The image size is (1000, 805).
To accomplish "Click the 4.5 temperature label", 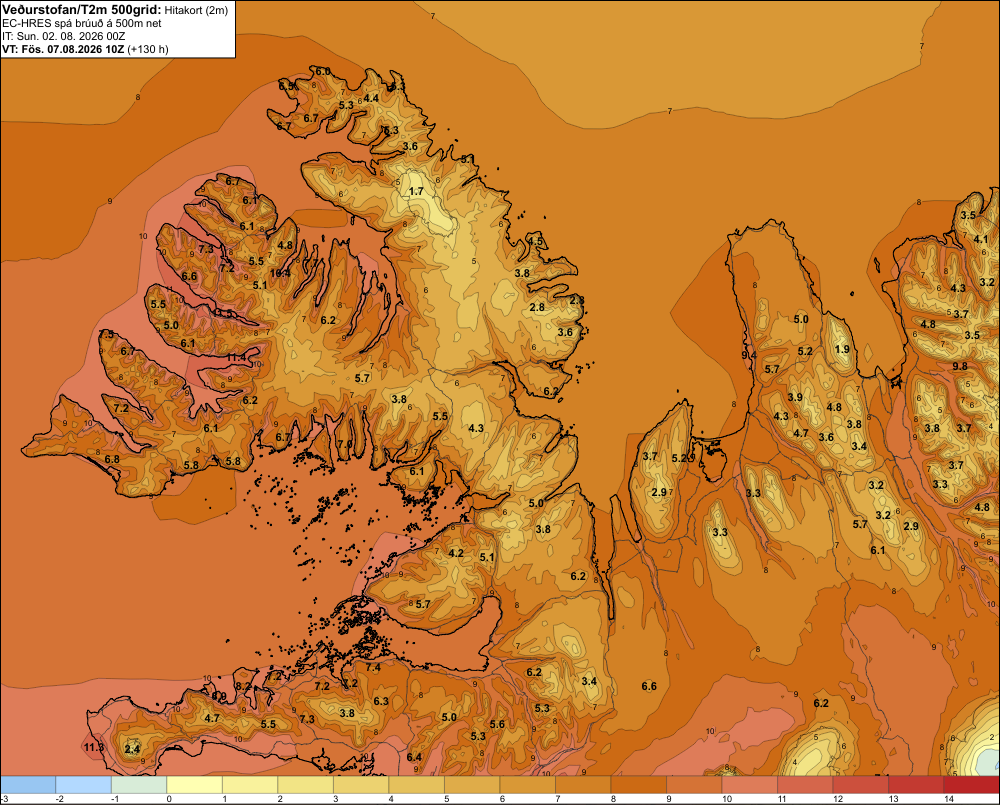I will tap(535, 242).
